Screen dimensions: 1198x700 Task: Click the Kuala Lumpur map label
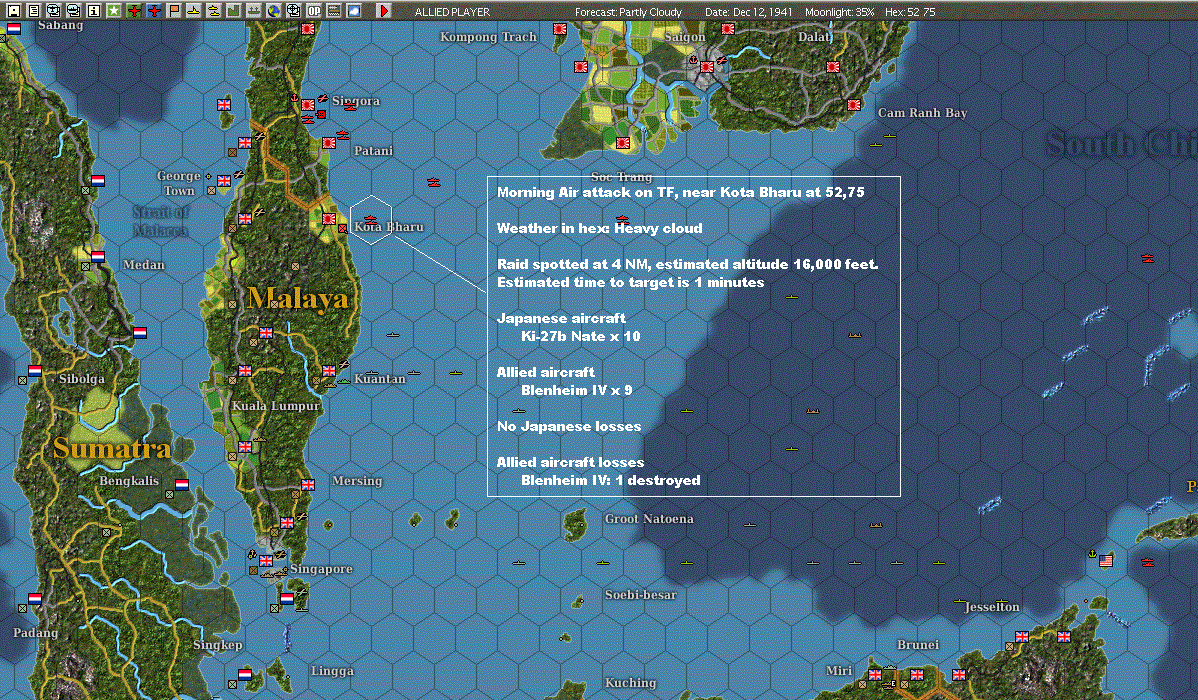[276, 406]
